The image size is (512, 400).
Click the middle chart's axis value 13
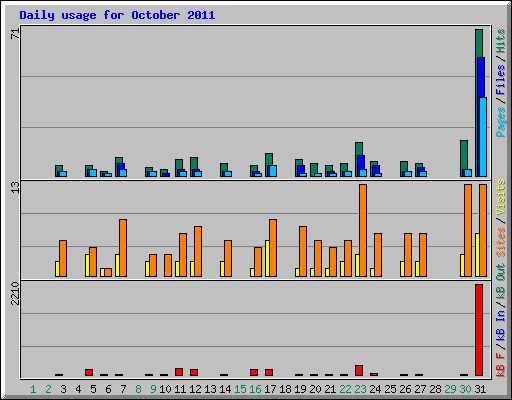(15, 187)
